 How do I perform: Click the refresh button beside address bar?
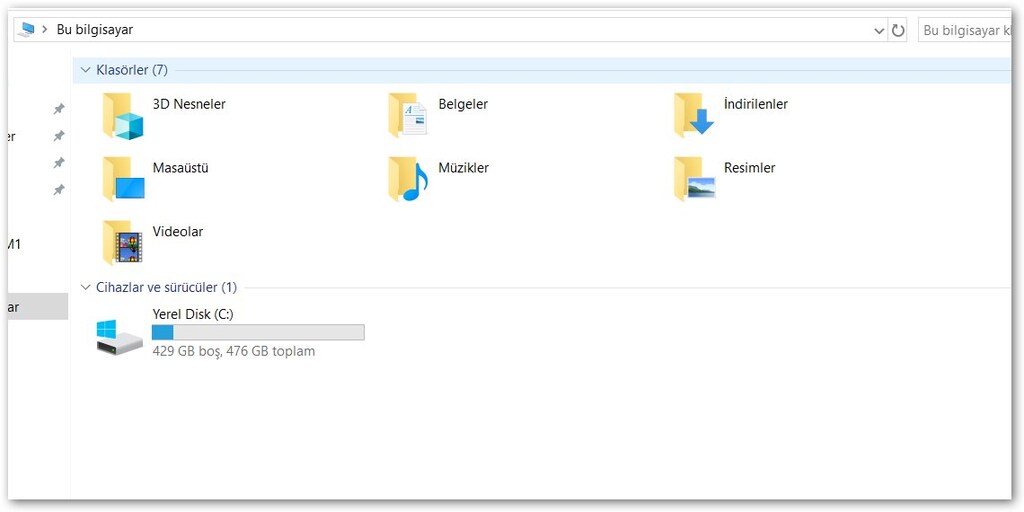click(x=899, y=30)
